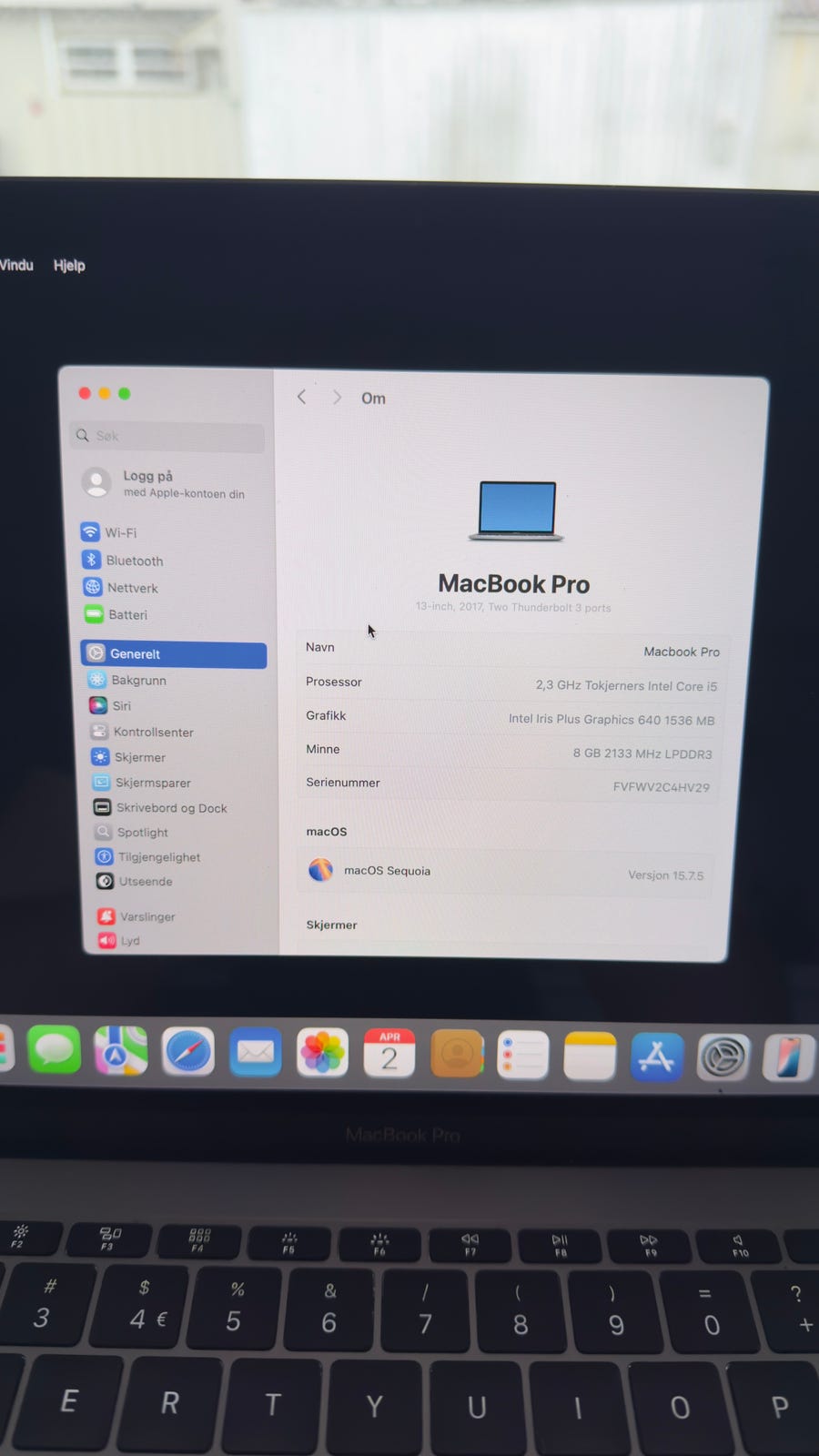Select the Generelt sidebar item
This screenshot has width=819, height=1456.
point(174,654)
